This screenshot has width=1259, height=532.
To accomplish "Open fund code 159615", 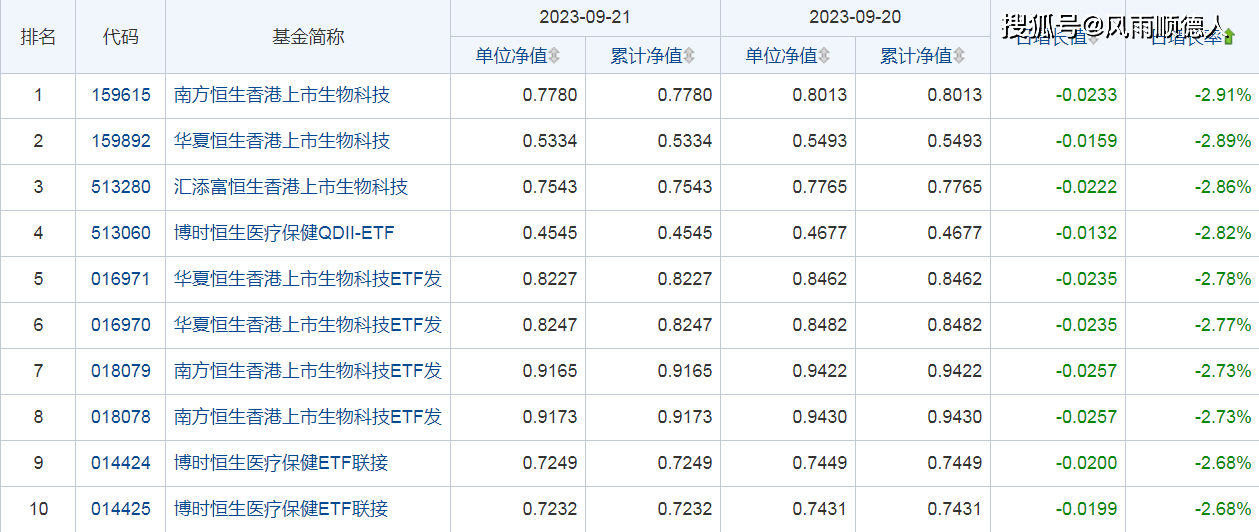I will click(120, 96).
